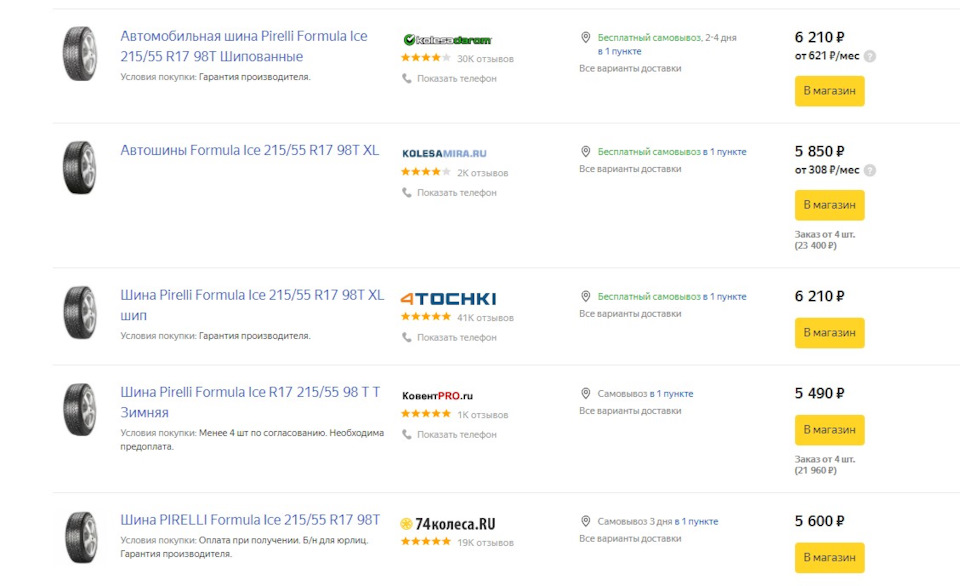Image resolution: width=960 pixels, height=586 pixels.
Task: Open the 4TOCHKI shop logo
Action: tap(448, 299)
